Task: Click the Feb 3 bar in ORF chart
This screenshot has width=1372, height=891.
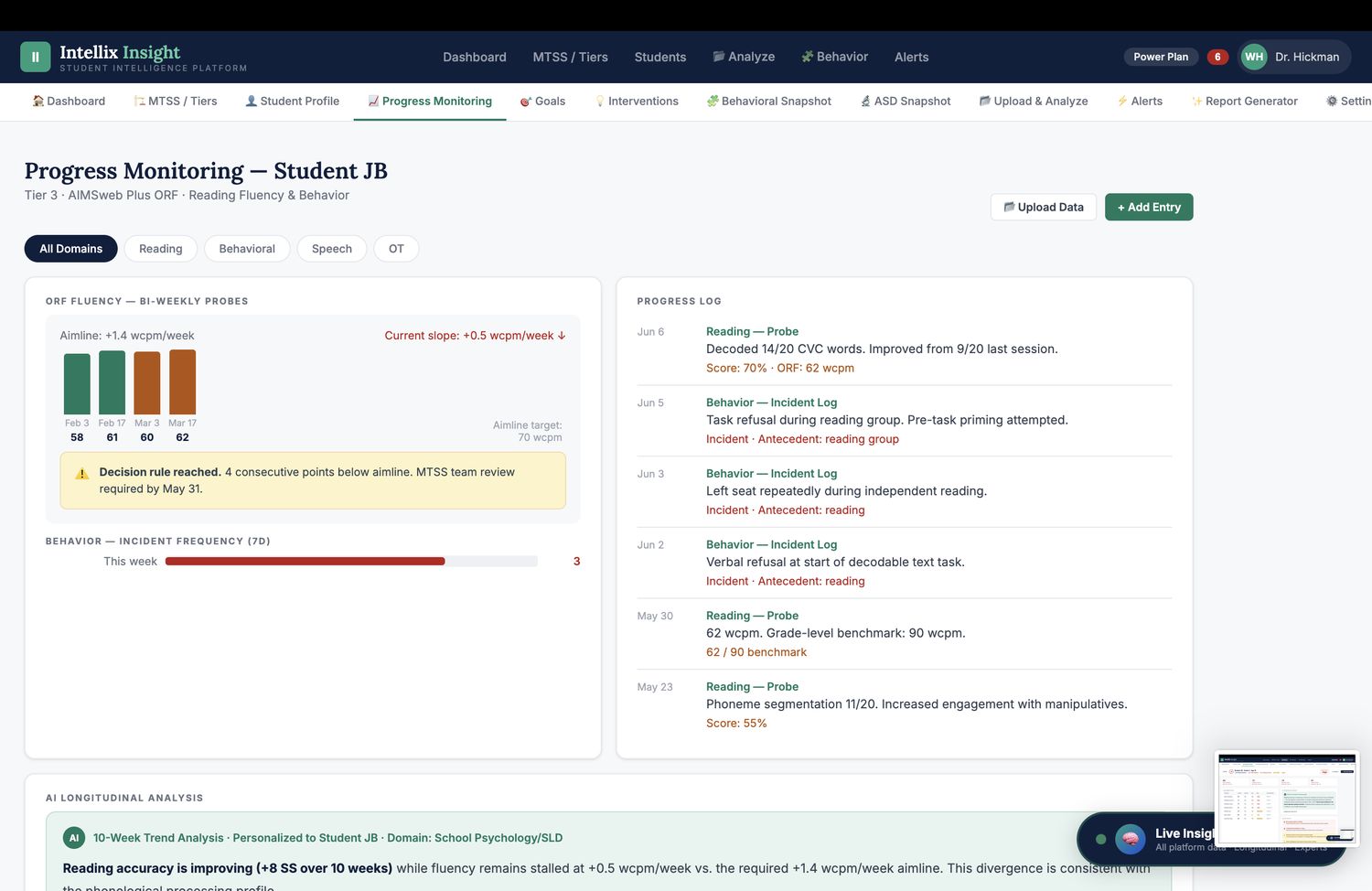Action: (x=77, y=384)
